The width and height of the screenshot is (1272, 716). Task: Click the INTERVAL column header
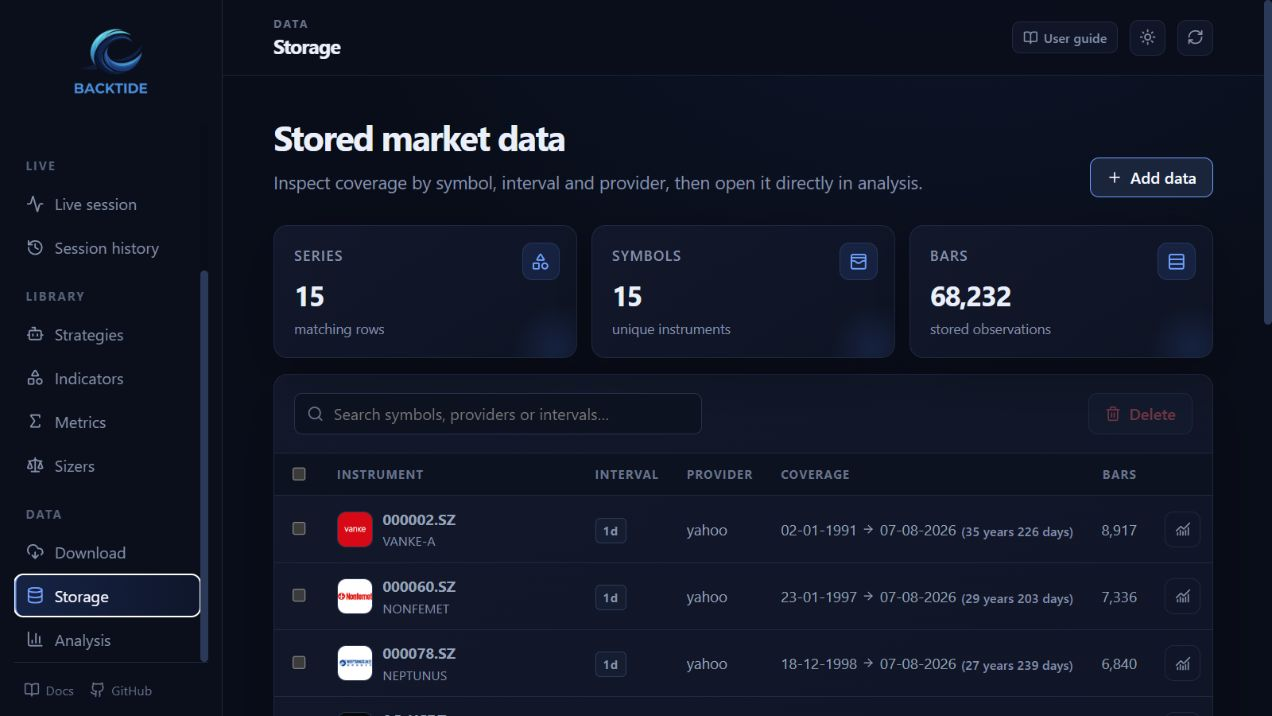627,474
